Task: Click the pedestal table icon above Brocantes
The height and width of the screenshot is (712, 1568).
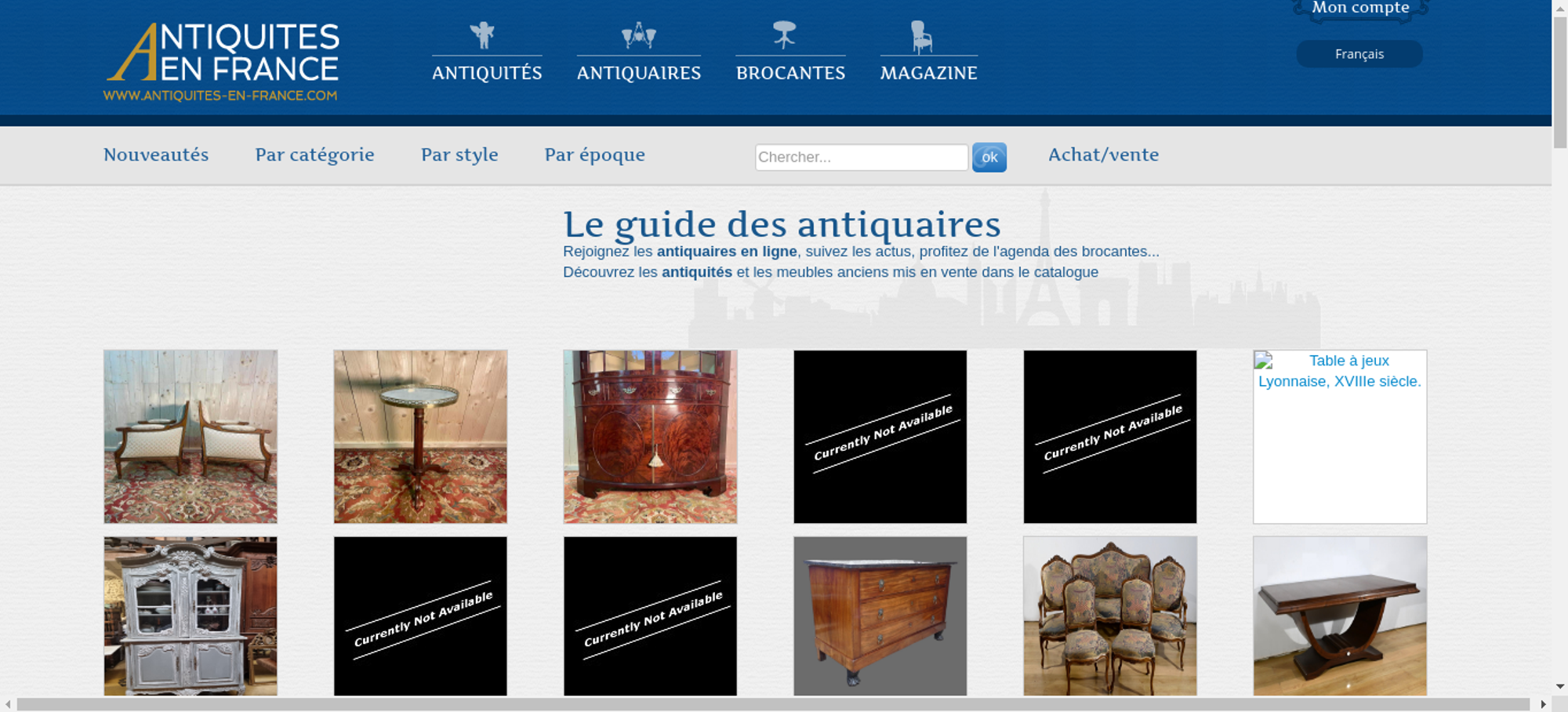Action: click(x=784, y=35)
